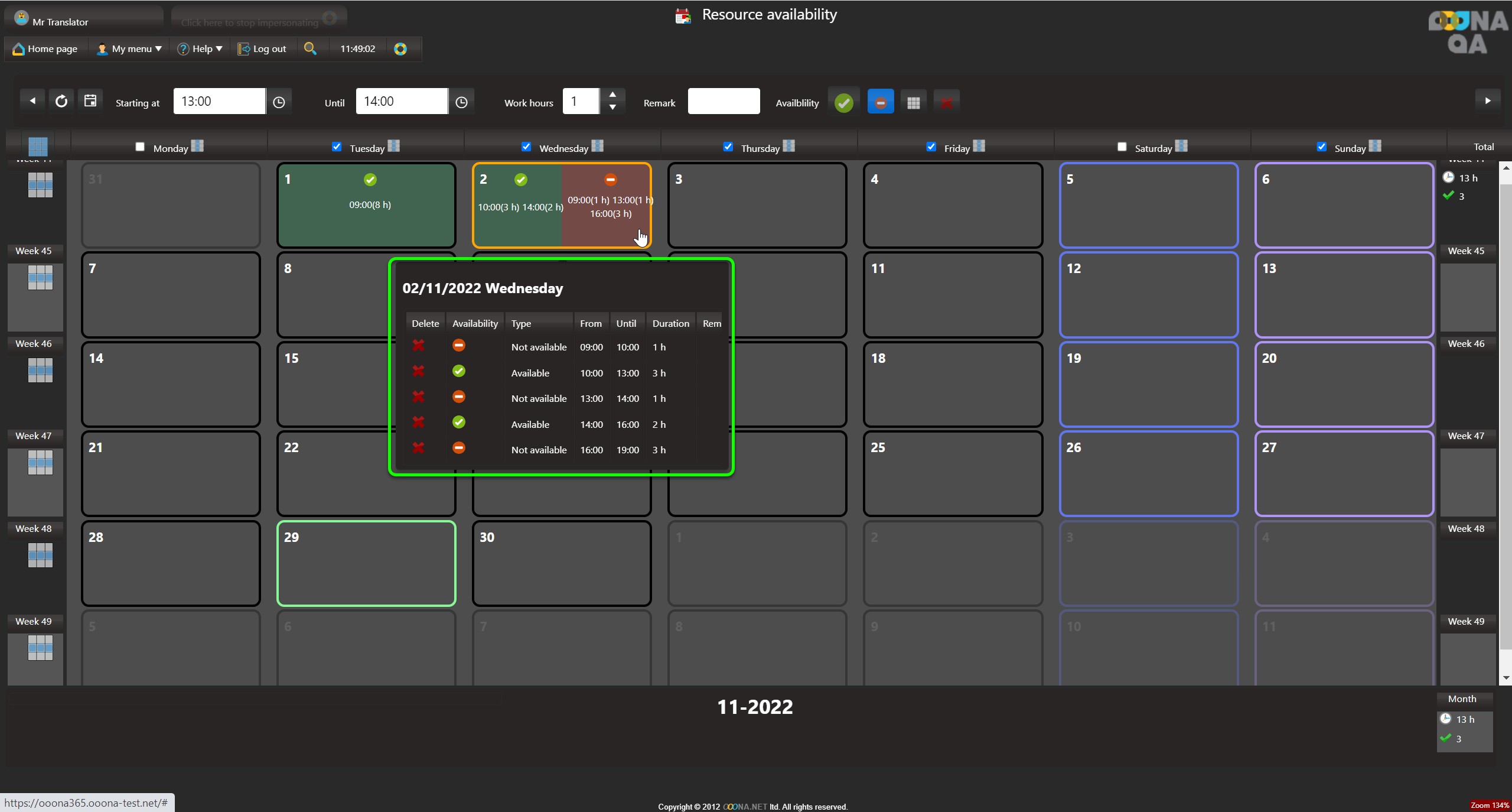The width and height of the screenshot is (1512, 812).
Task: Click the Until clock picker icon
Action: [x=461, y=102]
